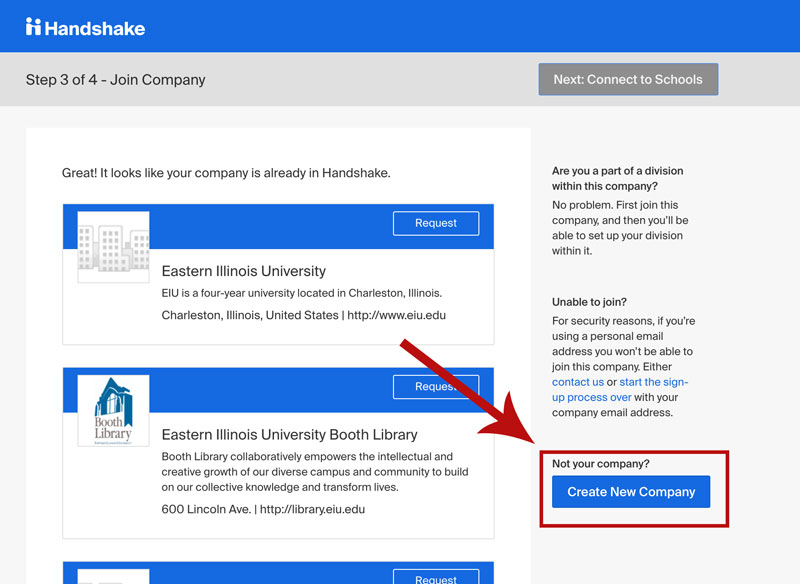Screen dimensions: 800x584
Task: Open the placeholder building logo thumbnail
Action: 113,247
